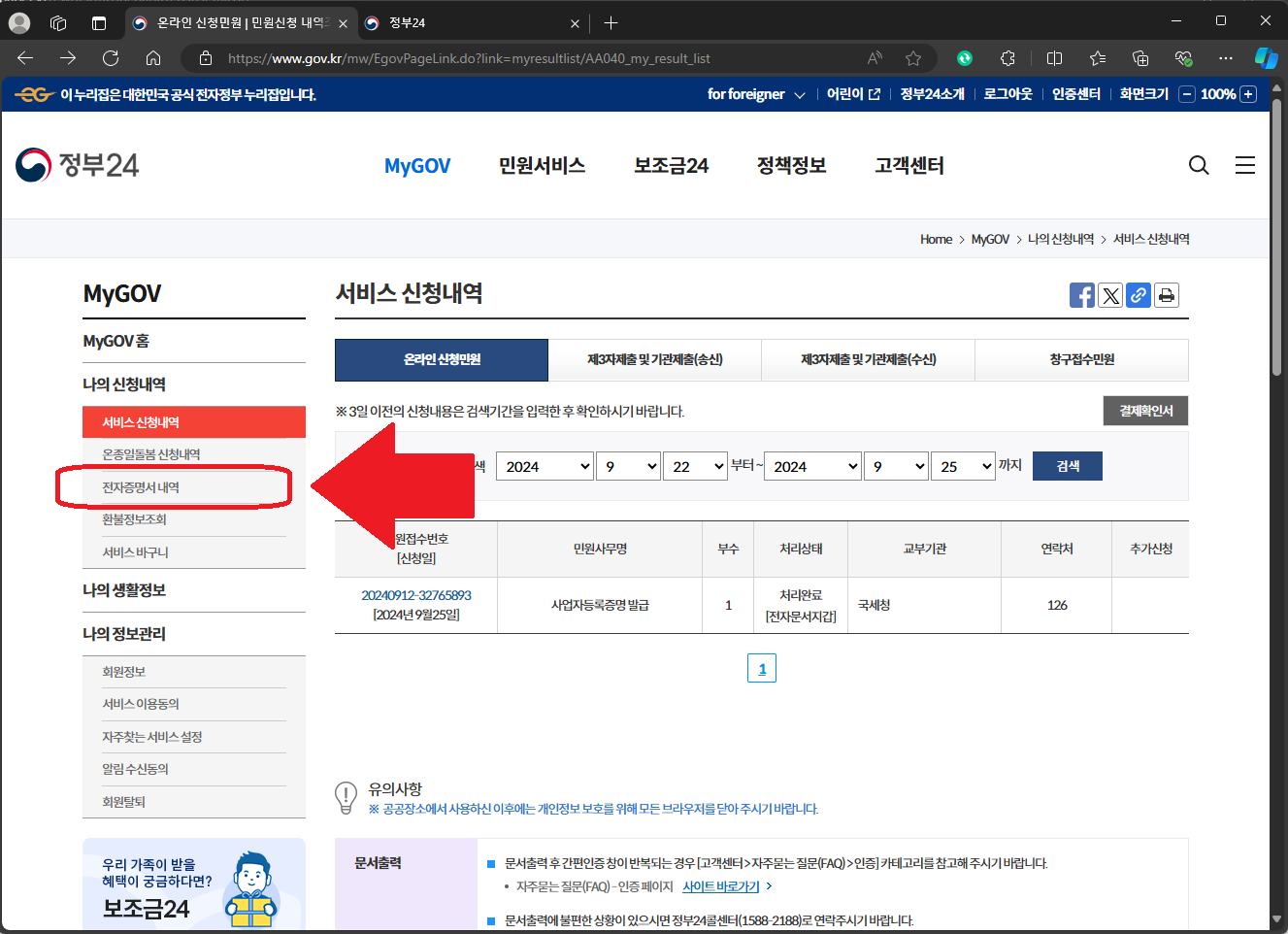Open the 보조금24 family benefits banner
1288x934 pixels.
[x=194, y=885]
